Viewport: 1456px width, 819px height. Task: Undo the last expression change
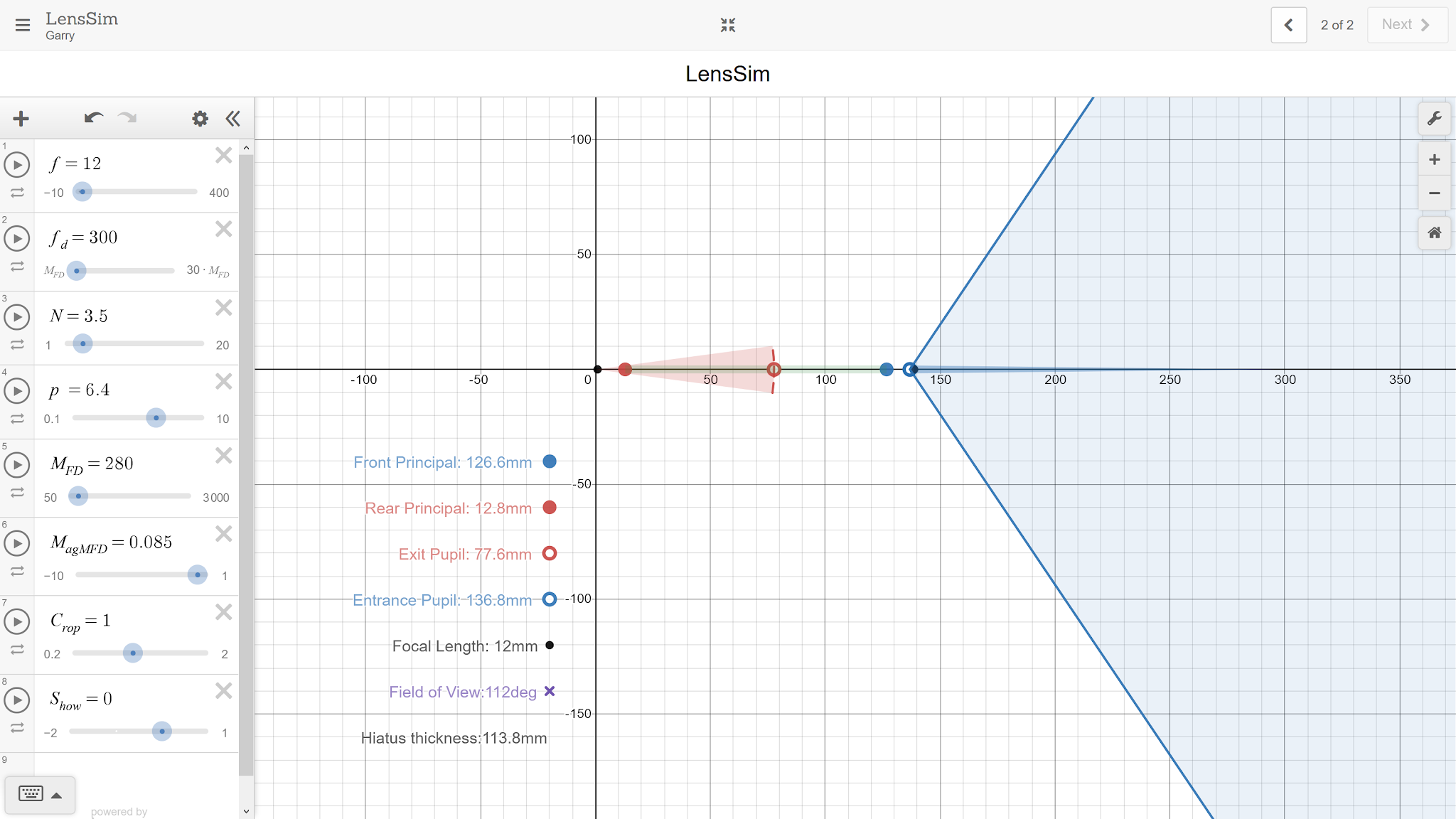coord(93,119)
